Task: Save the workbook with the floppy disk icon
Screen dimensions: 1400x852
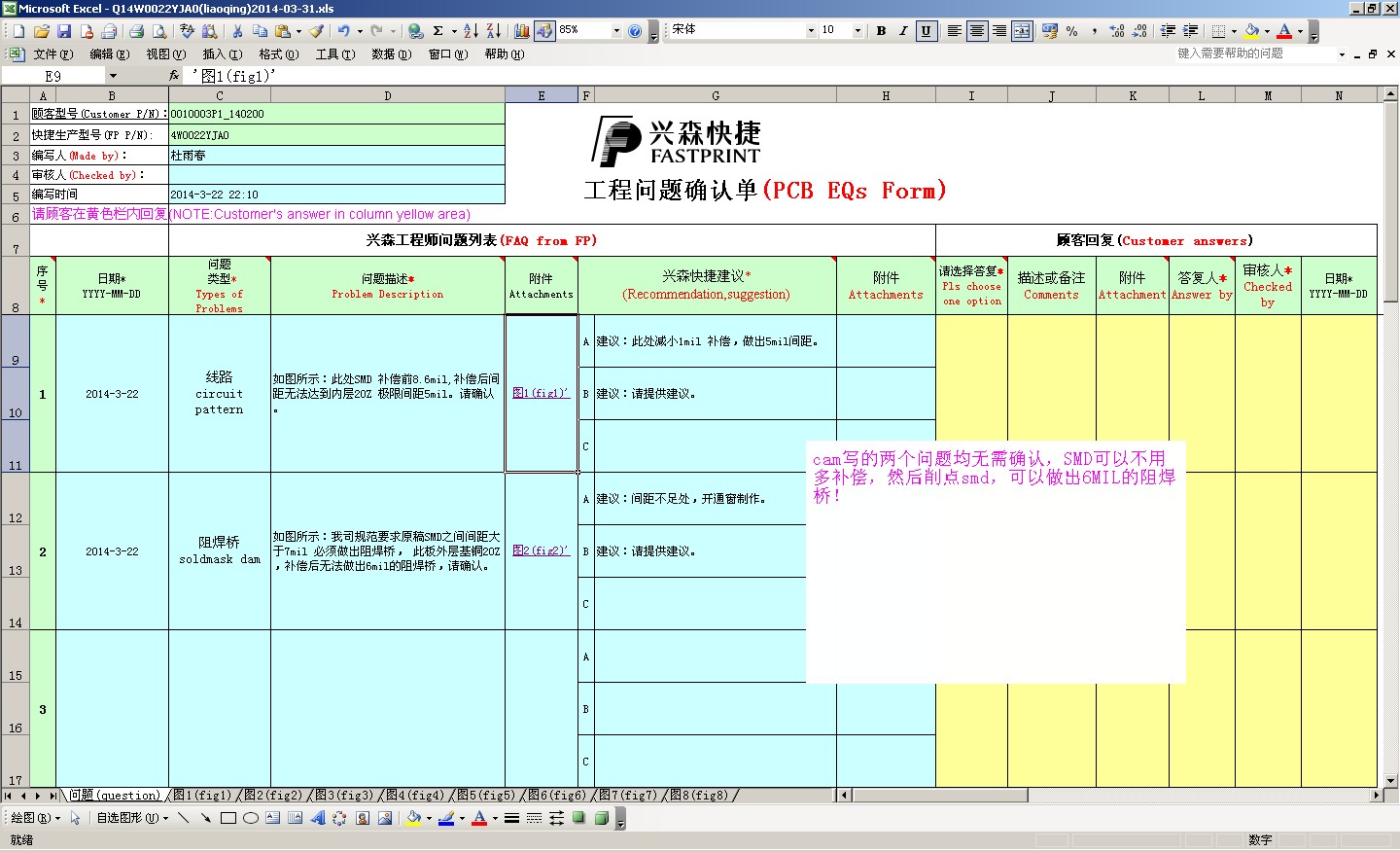Action: tap(63, 31)
